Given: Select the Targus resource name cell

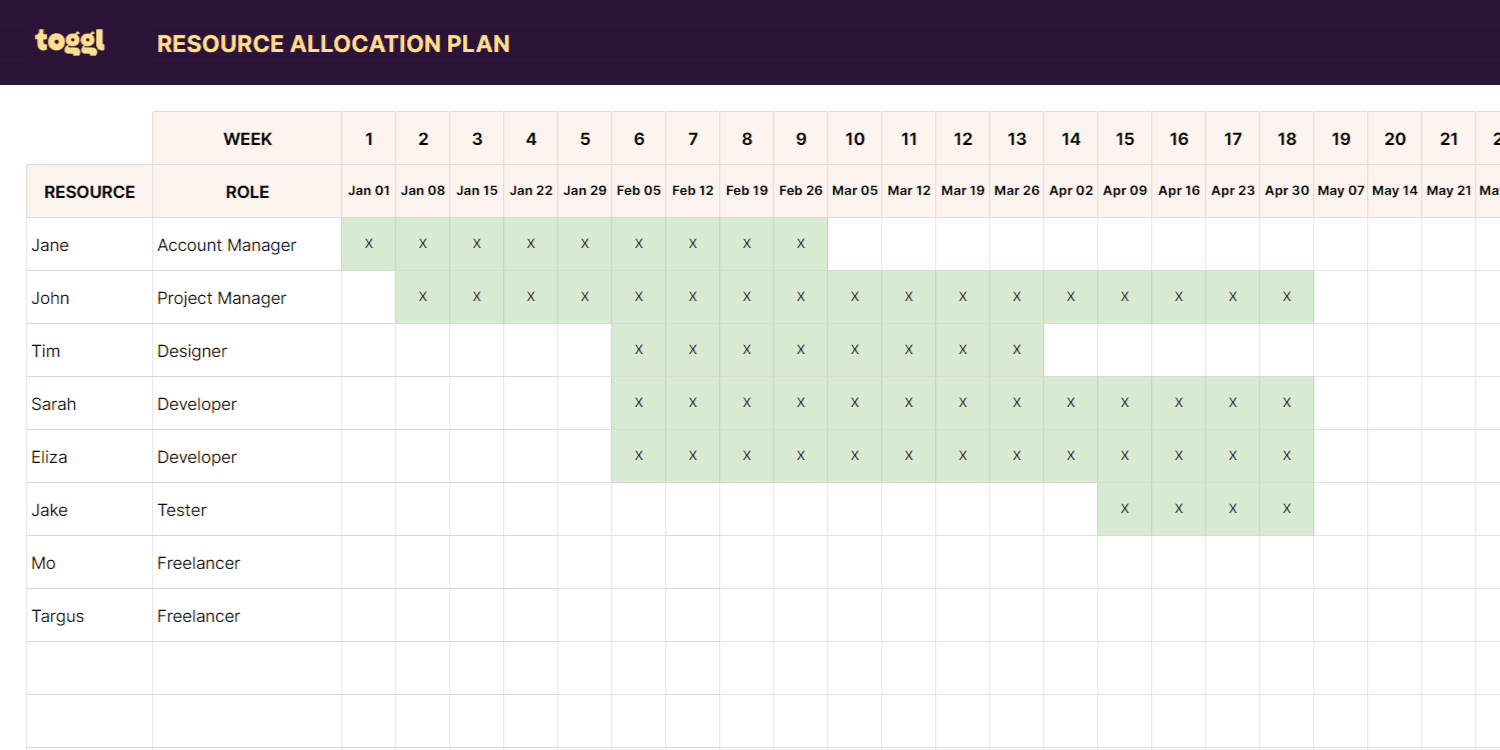Looking at the screenshot, I should 89,616.
